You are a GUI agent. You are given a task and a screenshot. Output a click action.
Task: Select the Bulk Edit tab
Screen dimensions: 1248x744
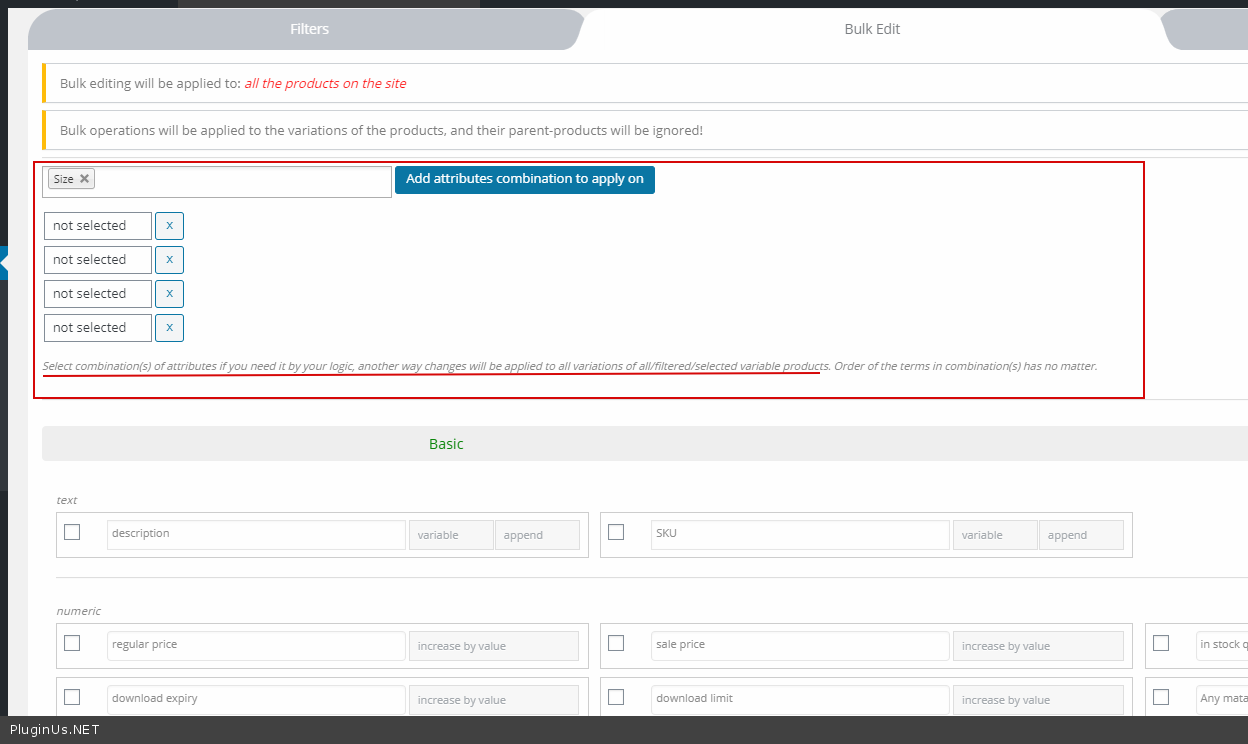point(872,29)
